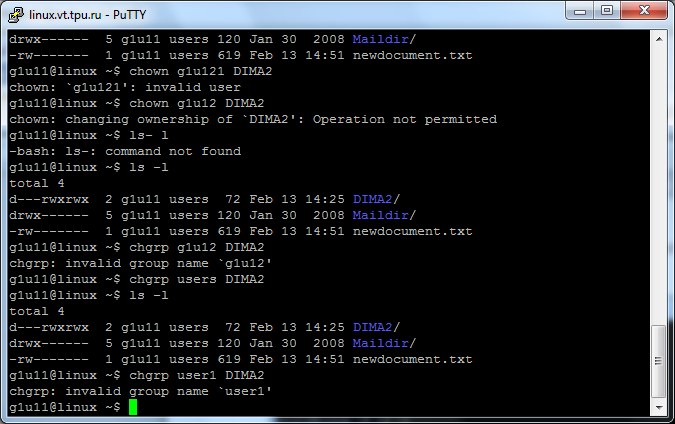Click the vertical scrollbar thumb
The width and height of the screenshot is (675, 424).
(x=659, y=361)
